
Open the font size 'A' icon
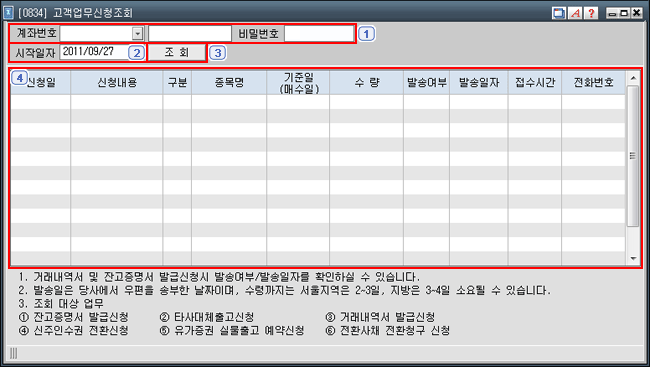coord(575,13)
